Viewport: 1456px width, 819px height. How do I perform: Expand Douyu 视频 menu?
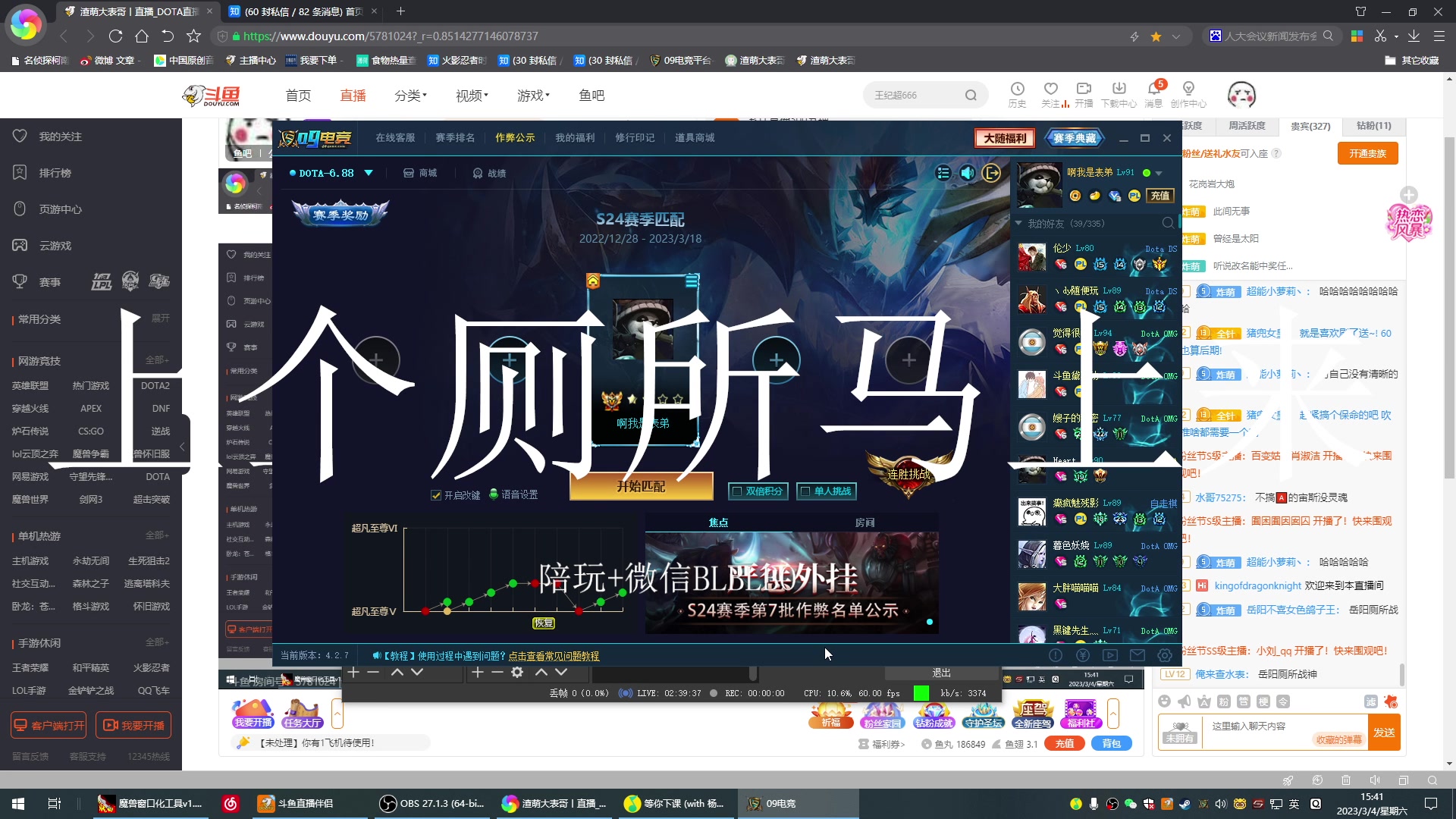pos(472,95)
